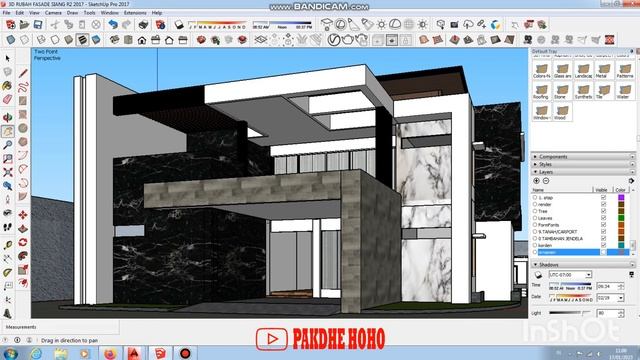Viewport: 640px width, 360px height.
Task: Toggle visibility of korden layer
Action: click(x=603, y=245)
